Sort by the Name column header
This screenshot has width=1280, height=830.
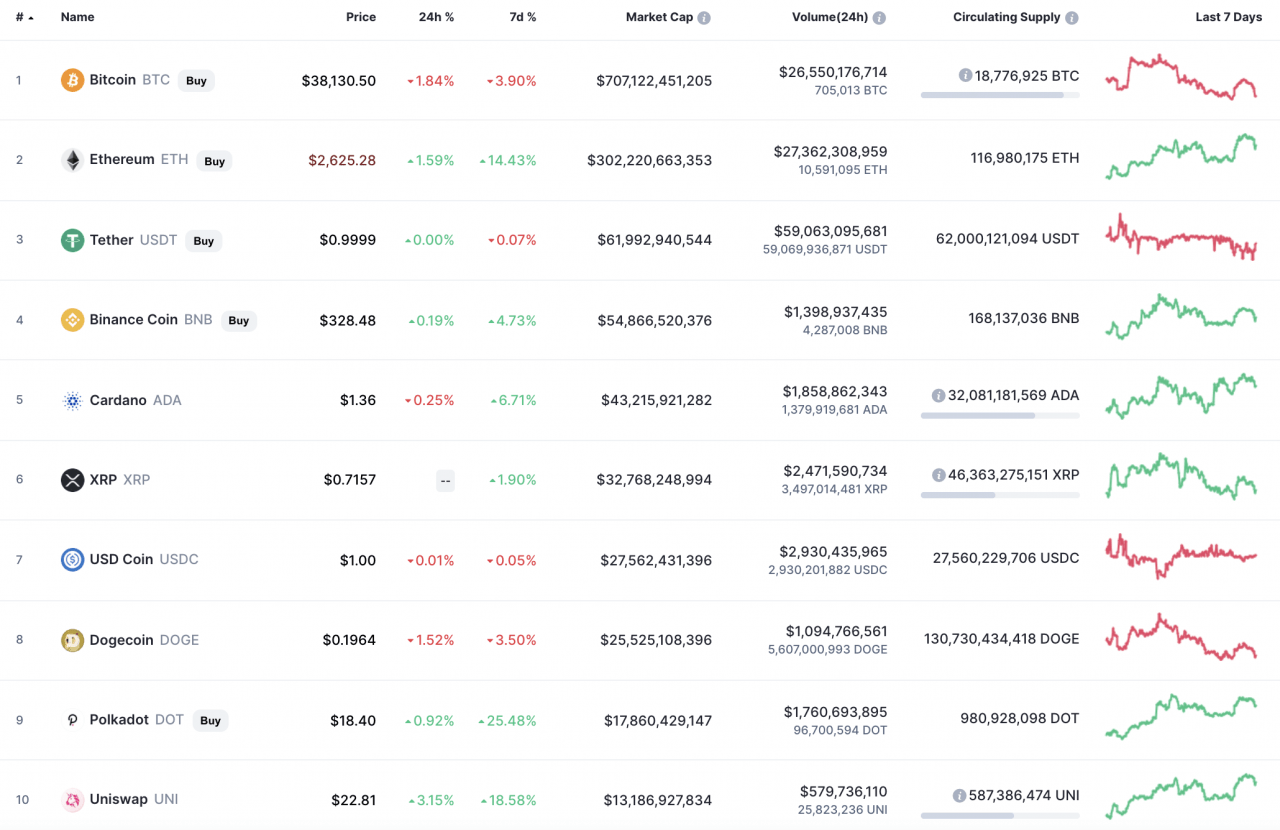click(x=78, y=18)
